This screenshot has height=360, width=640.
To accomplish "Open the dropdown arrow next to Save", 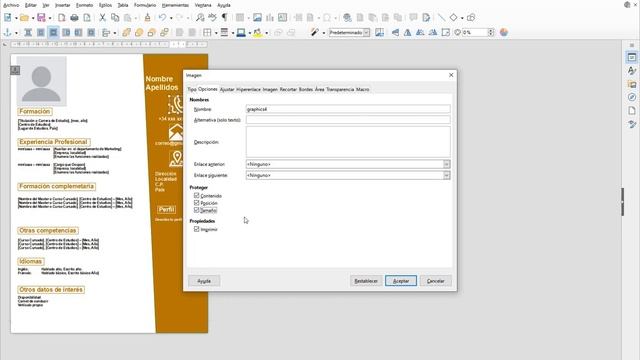I will click(x=50, y=18).
